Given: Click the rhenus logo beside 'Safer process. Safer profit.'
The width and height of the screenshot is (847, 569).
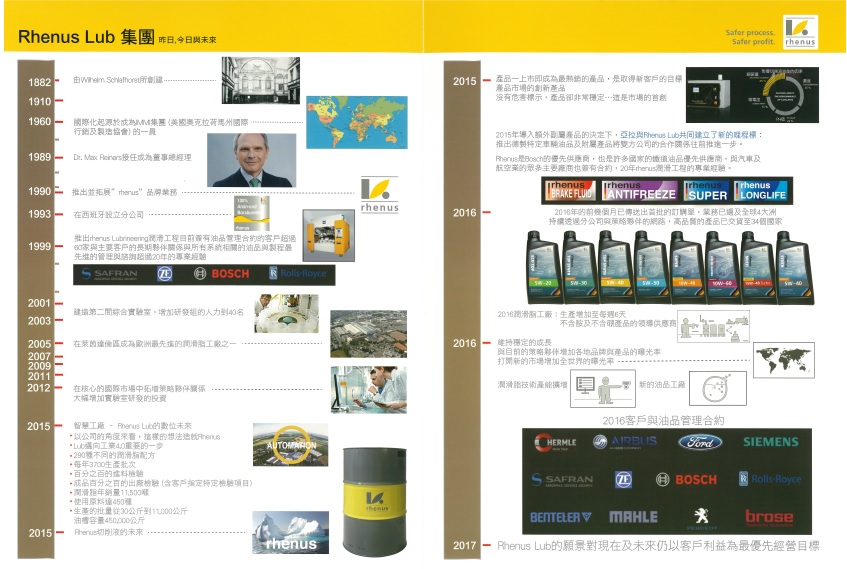Looking at the screenshot, I should 800,32.
